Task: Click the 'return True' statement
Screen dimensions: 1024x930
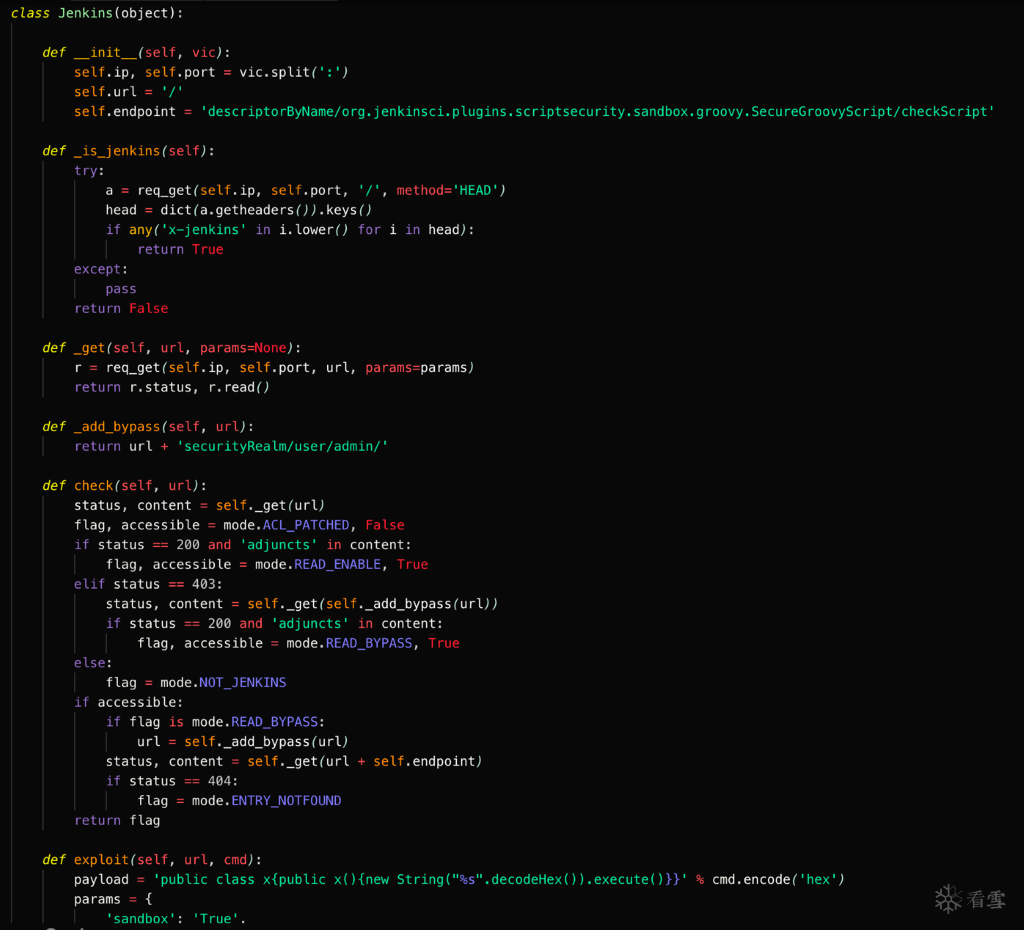Action: [180, 249]
